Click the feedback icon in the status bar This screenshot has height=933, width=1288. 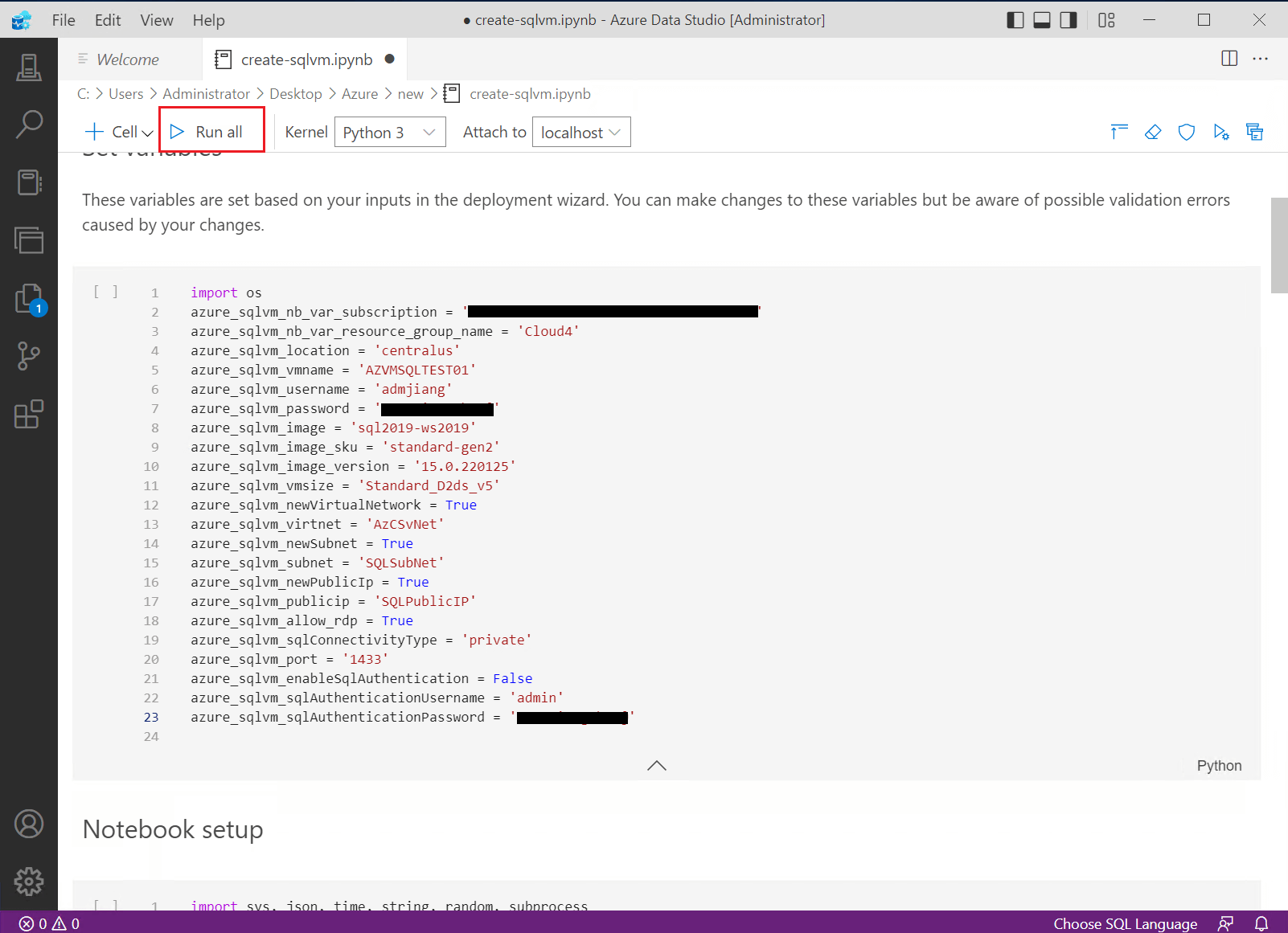click(1226, 924)
